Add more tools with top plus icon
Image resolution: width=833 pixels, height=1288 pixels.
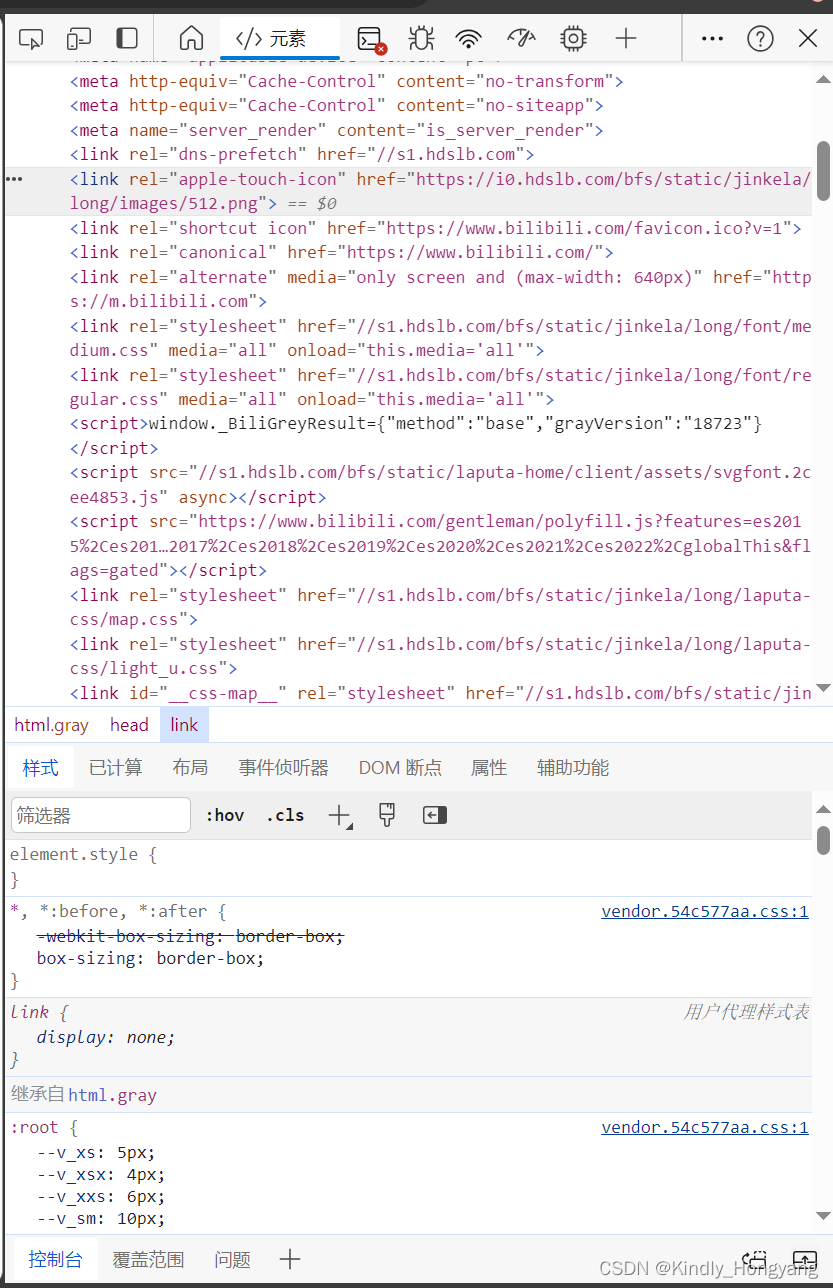tap(626, 39)
